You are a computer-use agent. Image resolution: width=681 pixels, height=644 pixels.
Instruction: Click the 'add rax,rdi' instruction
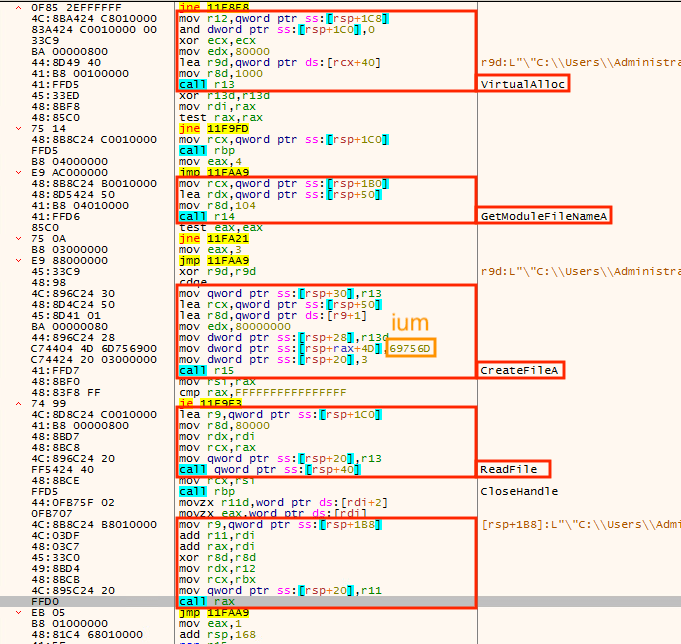pyautogui.click(x=217, y=547)
